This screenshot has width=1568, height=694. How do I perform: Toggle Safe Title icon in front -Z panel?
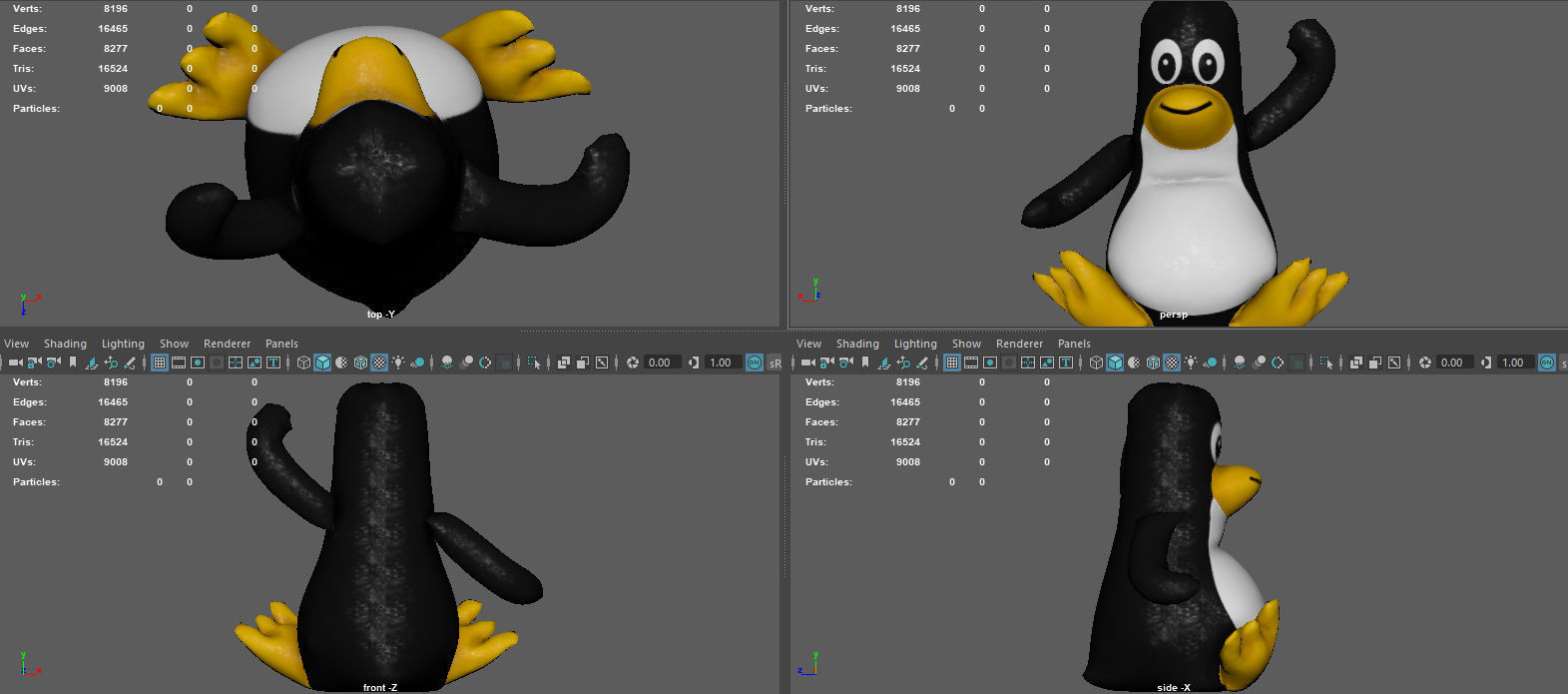(273, 362)
